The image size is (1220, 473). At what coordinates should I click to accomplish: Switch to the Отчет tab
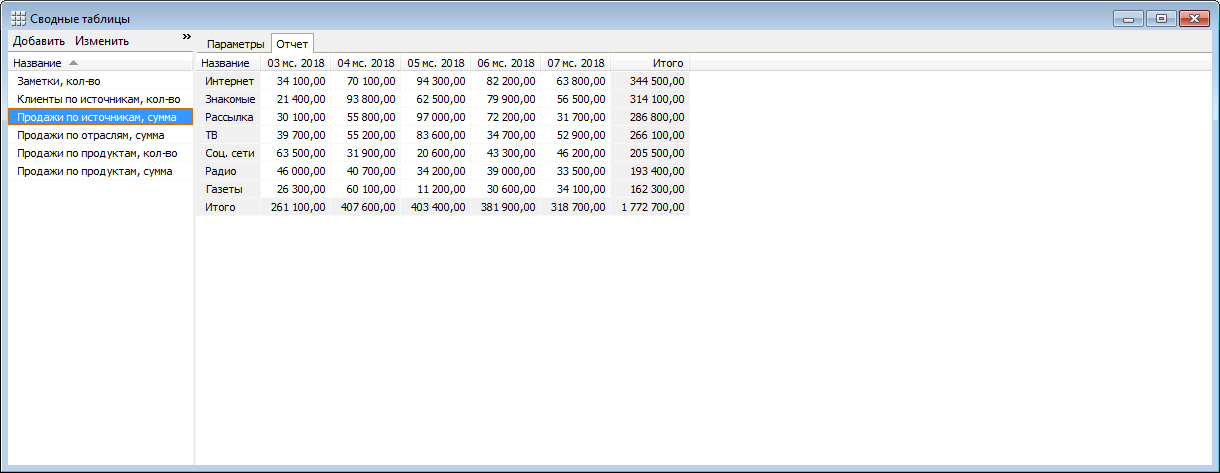[292, 44]
